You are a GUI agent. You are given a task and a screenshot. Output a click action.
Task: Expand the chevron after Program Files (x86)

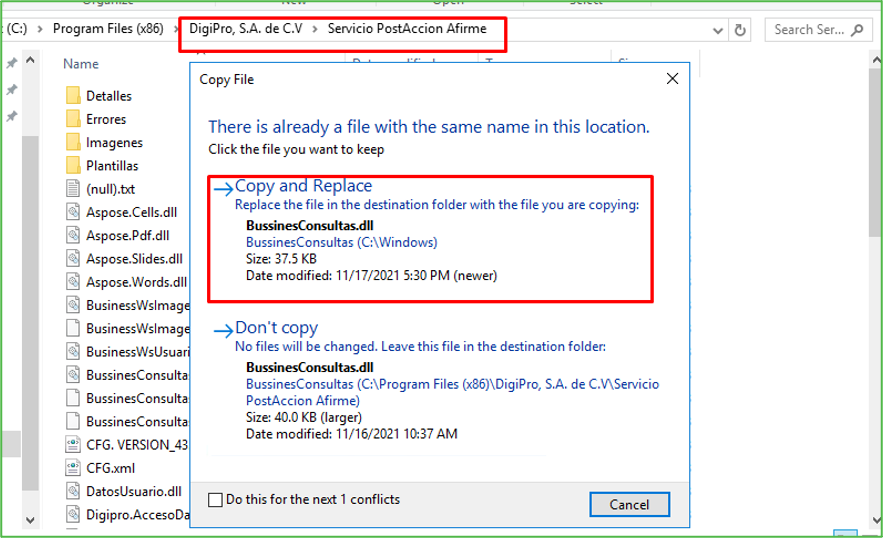coord(169,29)
